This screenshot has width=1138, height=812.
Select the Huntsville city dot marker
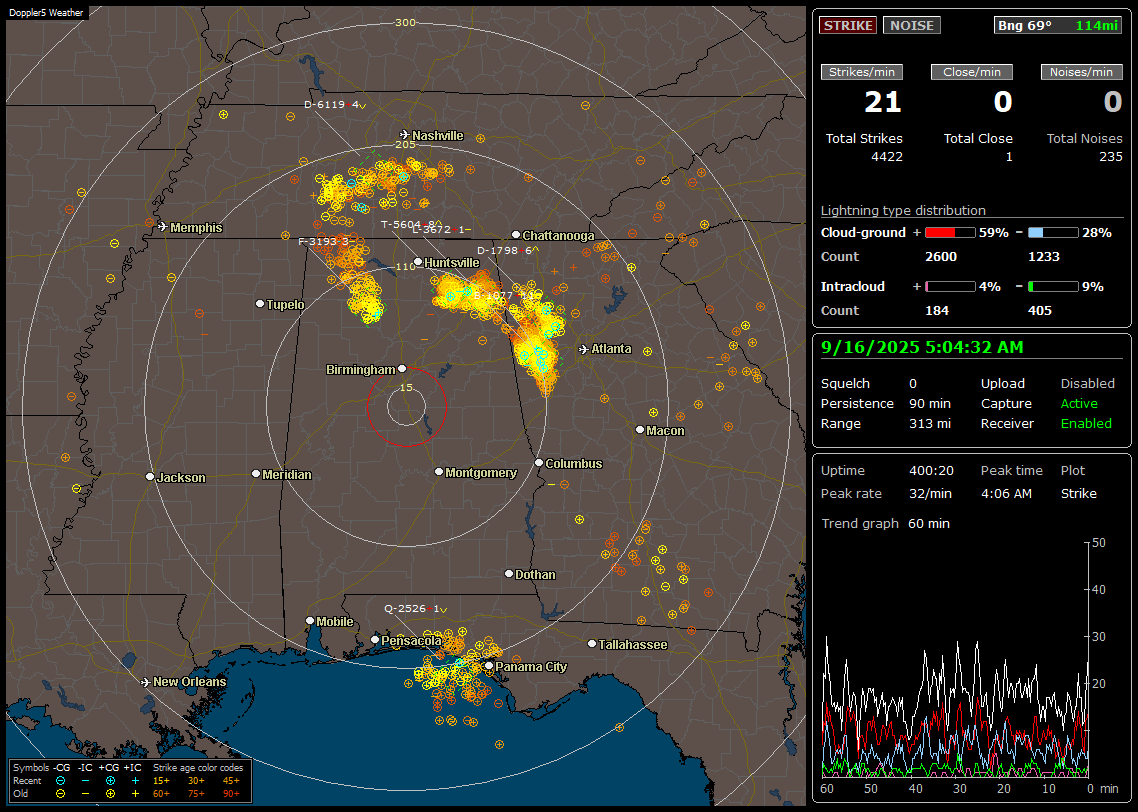coord(418,262)
